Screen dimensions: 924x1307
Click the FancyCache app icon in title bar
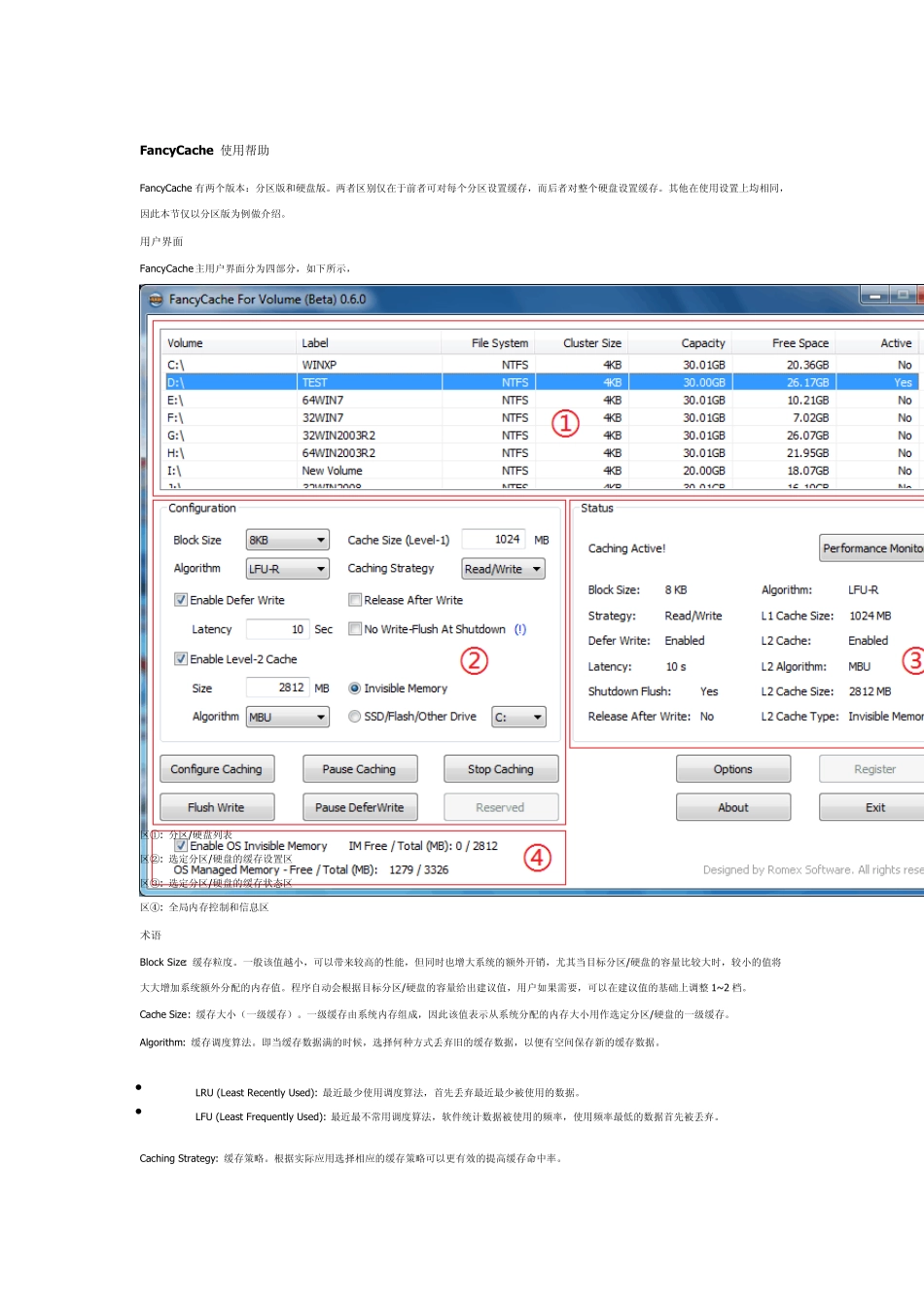[156, 300]
